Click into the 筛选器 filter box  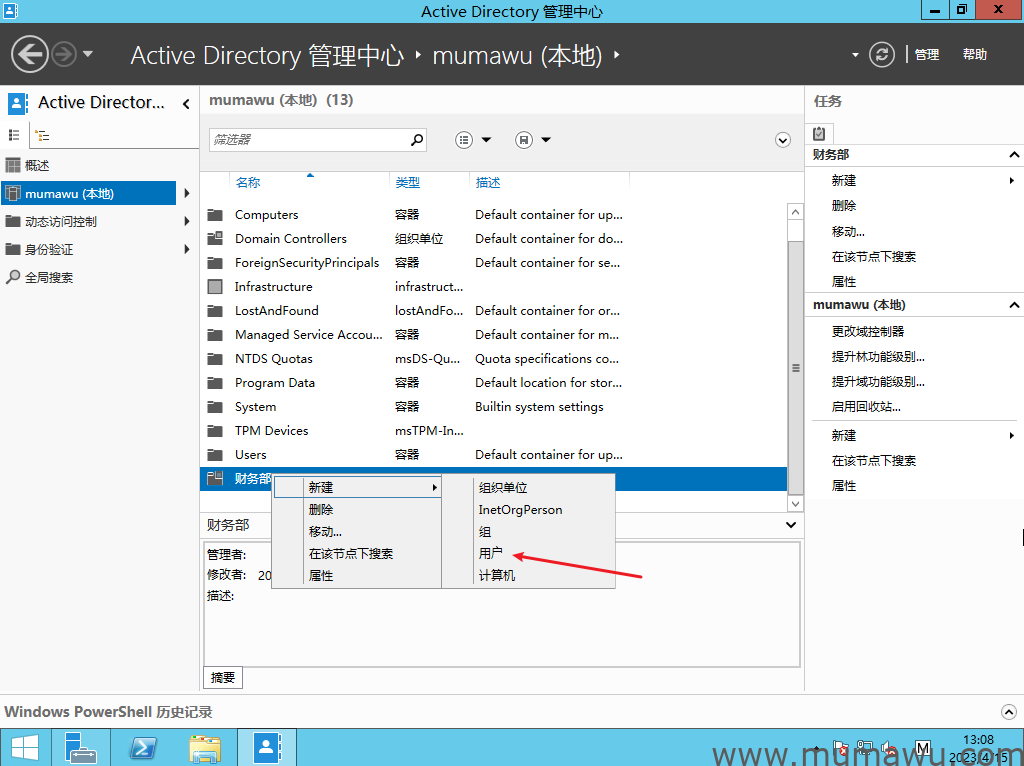[308, 140]
